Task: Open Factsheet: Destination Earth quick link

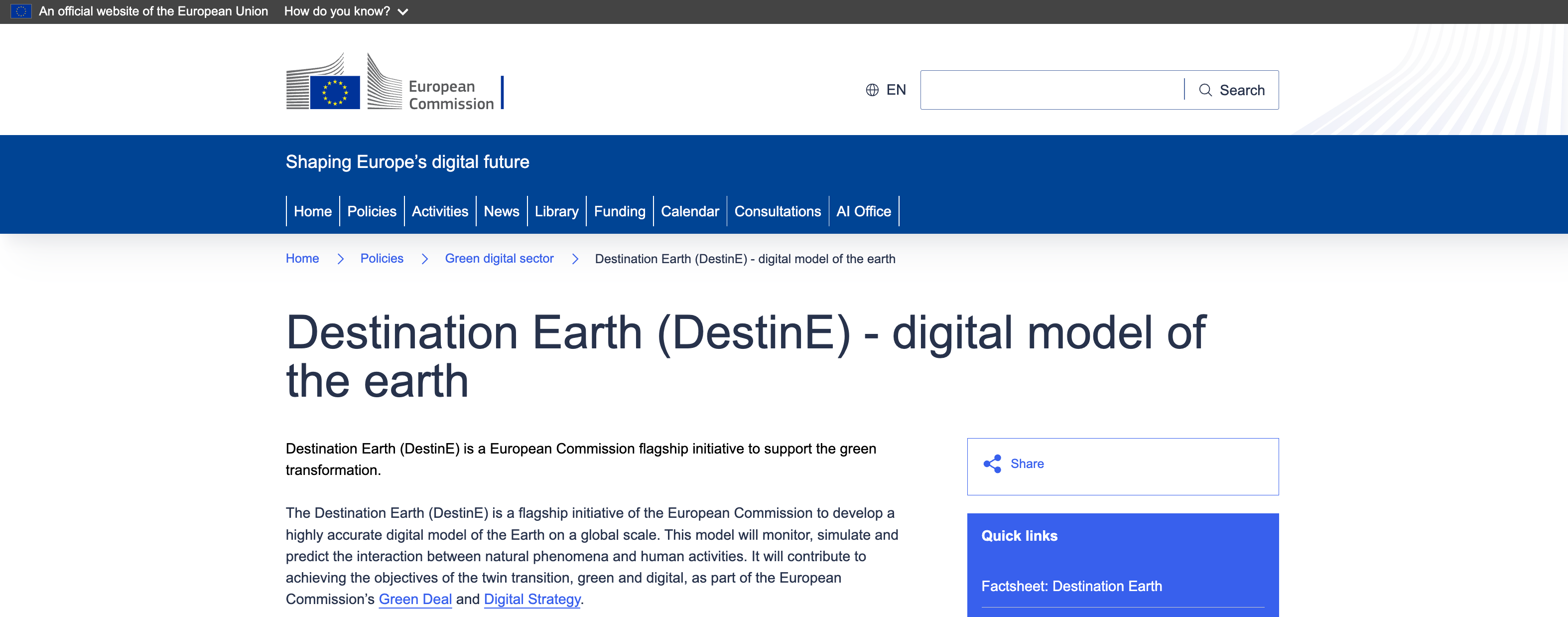Action: [x=1071, y=586]
